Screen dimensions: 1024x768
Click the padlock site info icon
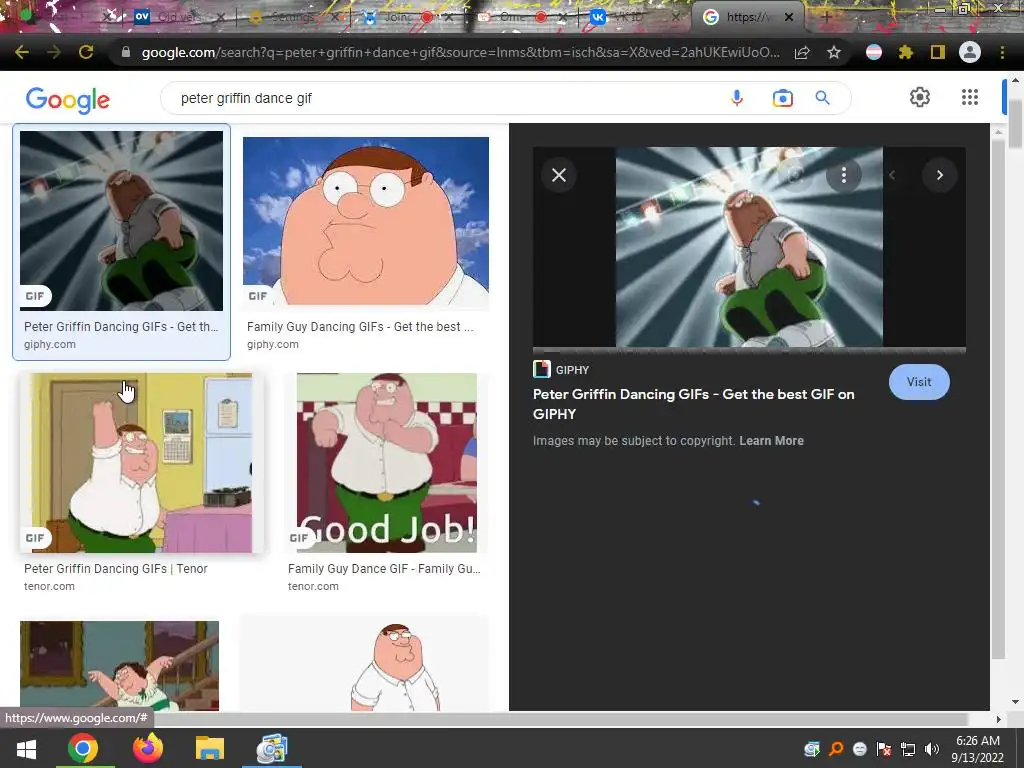(x=126, y=52)
